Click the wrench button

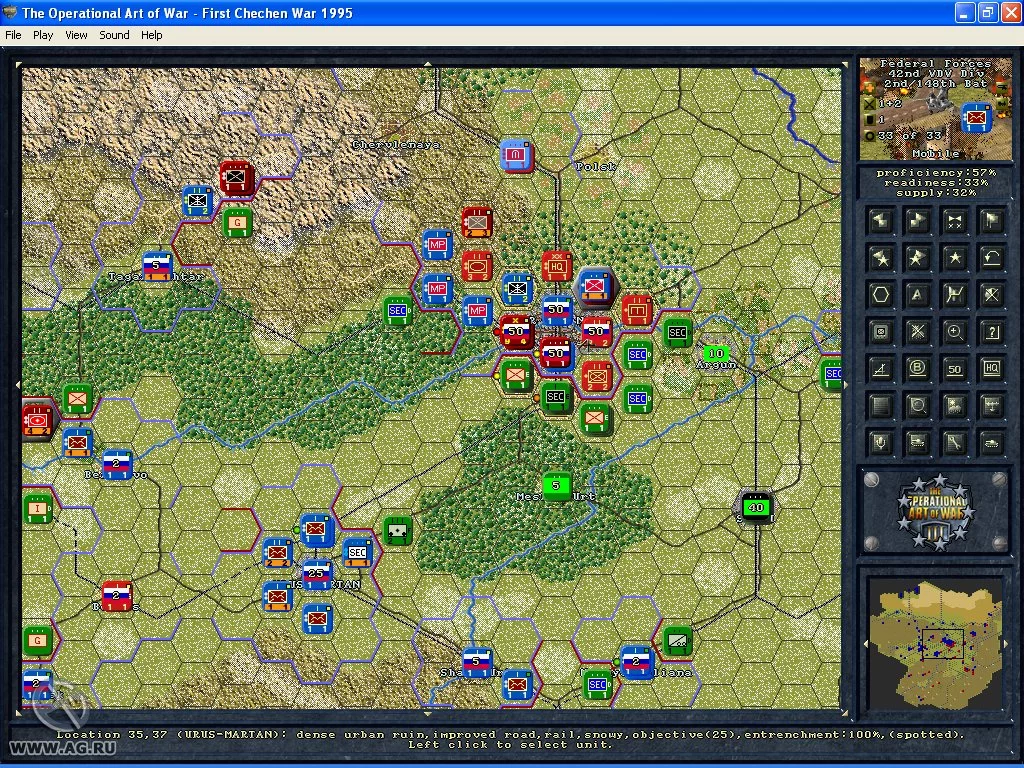pyautogui.click(x=954, y=443)
